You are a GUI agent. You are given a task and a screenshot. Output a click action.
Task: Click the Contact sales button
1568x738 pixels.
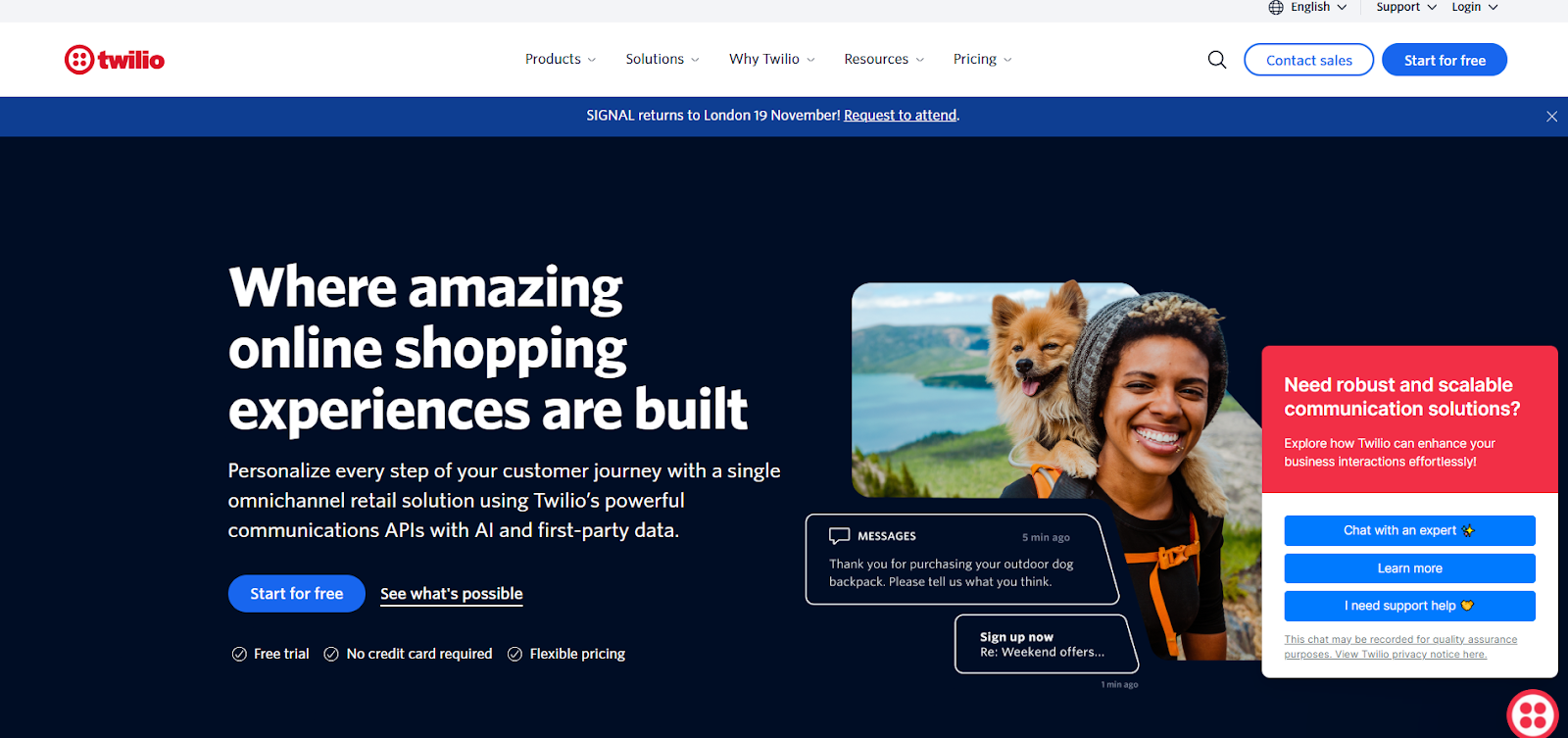[x=1309, y=60]
